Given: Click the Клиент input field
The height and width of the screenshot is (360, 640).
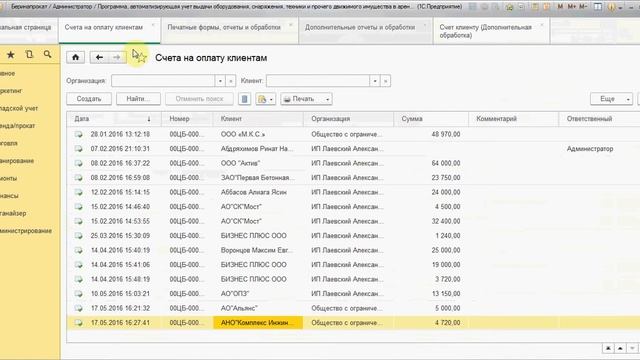Looking at the screenshot, I should tap(318, 81).
